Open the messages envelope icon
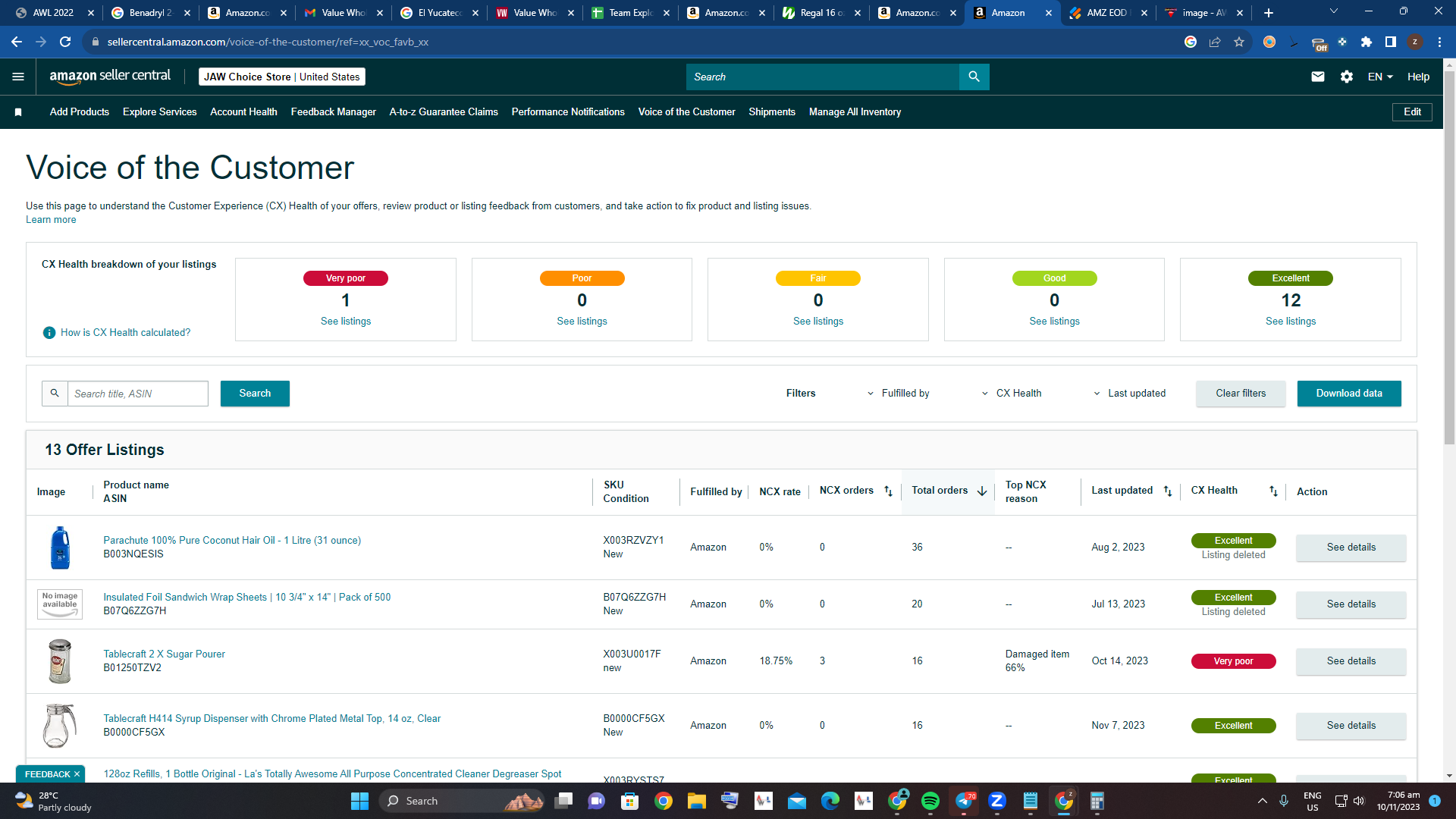This screenshot has height=819, width=1456. pyautogui.click(x=1318, y=77)
